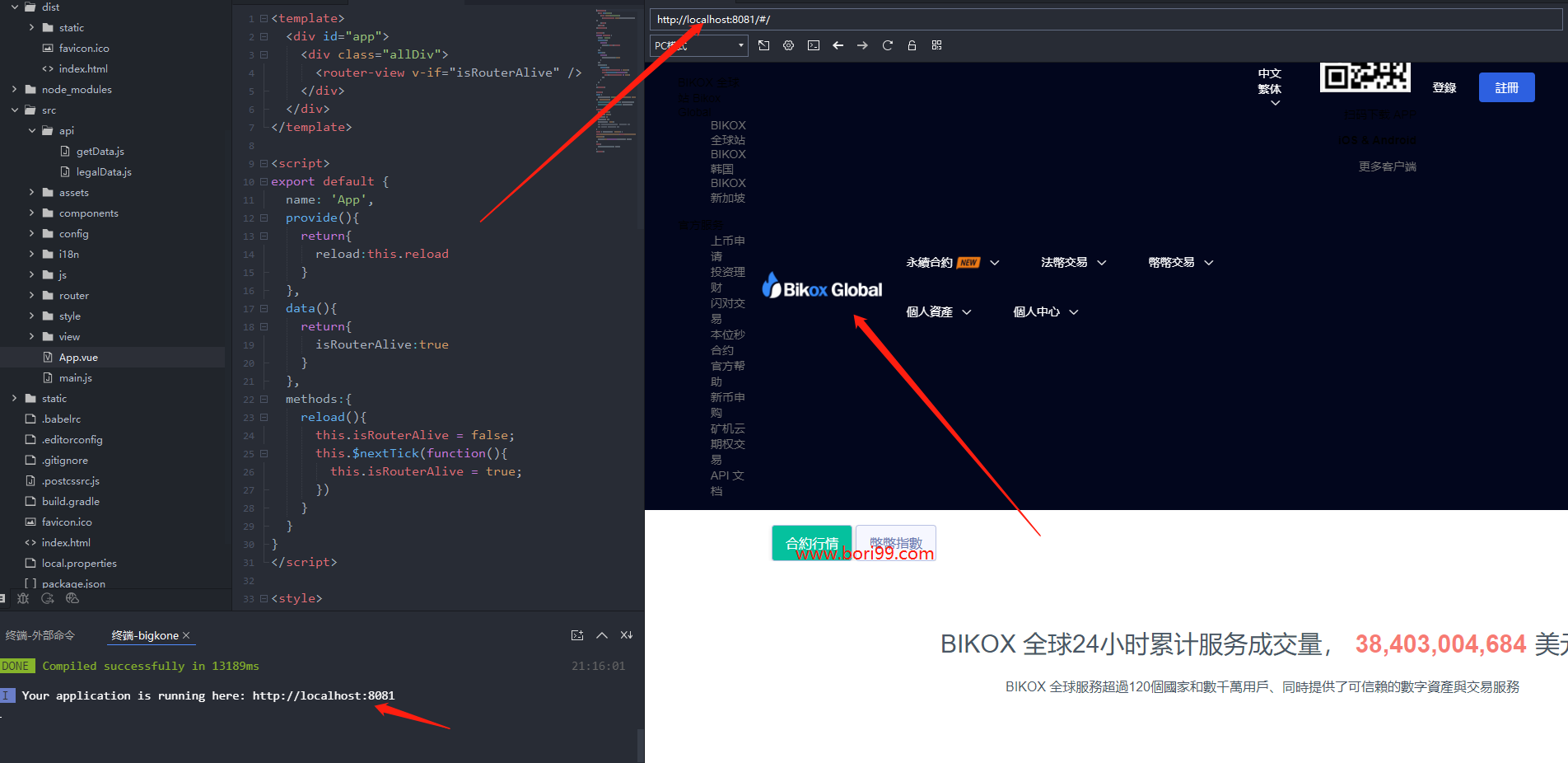
Task: Fold the provide function on line 12
Action: [264, 218]
